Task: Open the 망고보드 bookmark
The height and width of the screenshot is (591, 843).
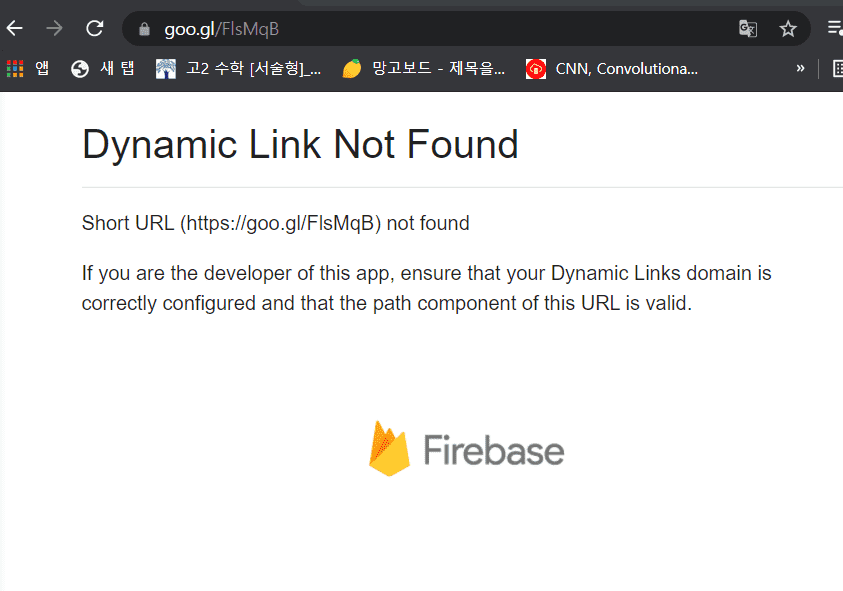Action: click(424, 69)
